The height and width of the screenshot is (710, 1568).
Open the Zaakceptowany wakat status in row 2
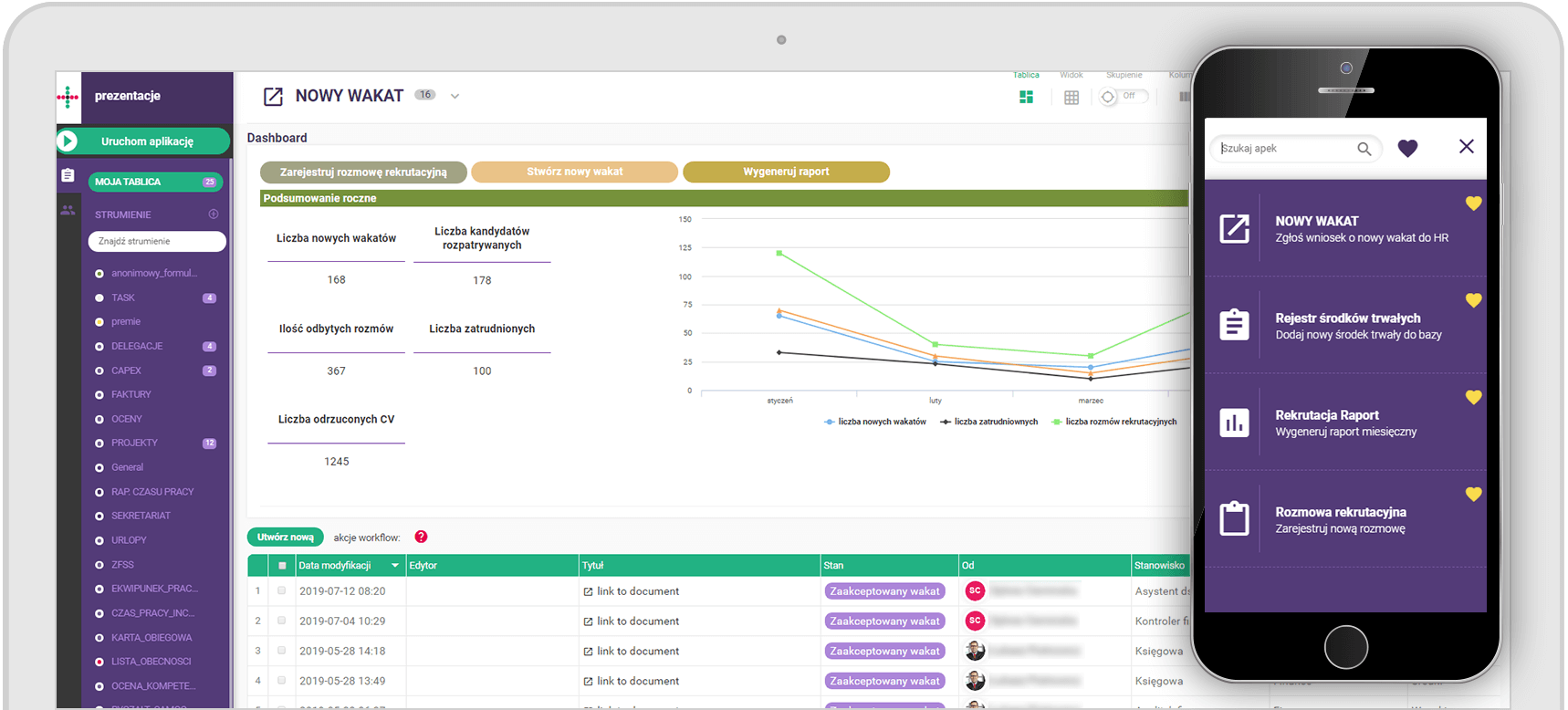884,621
